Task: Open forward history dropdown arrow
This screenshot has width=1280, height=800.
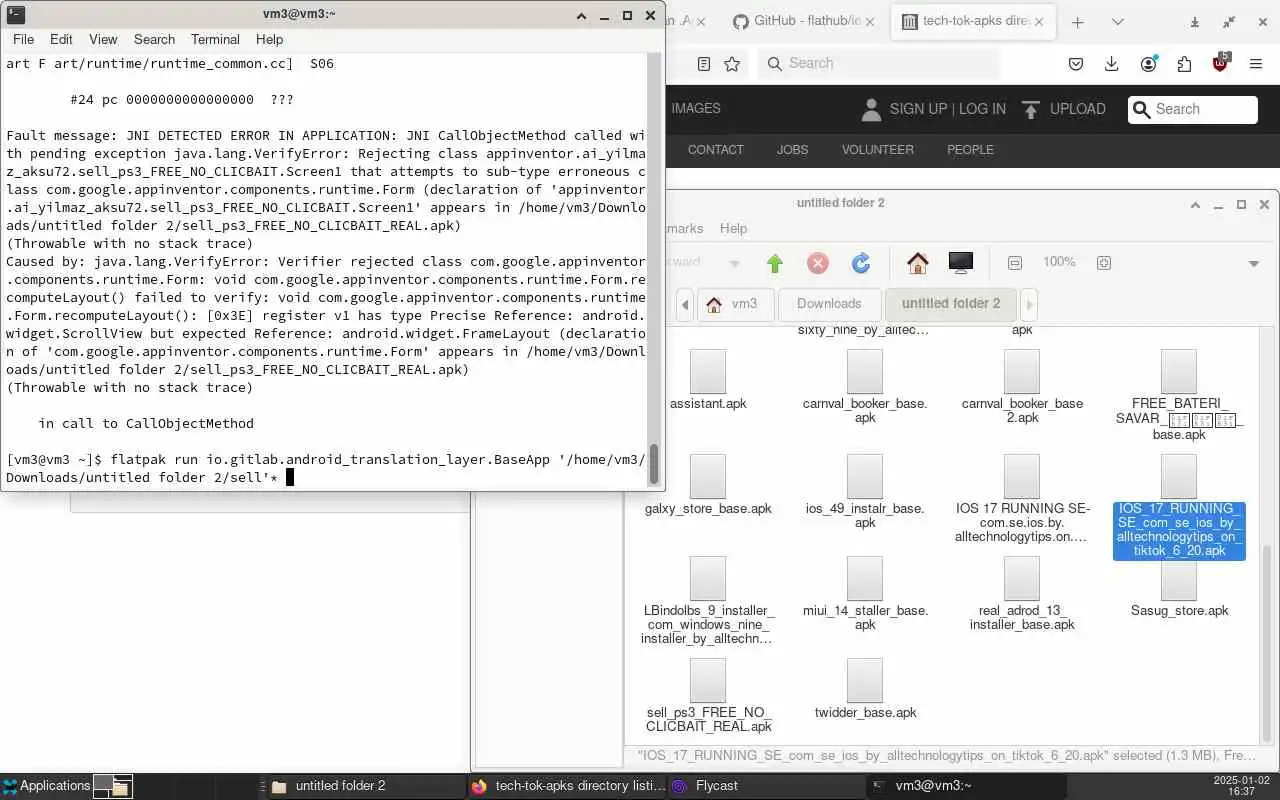Action: click(x=734, y=264)
